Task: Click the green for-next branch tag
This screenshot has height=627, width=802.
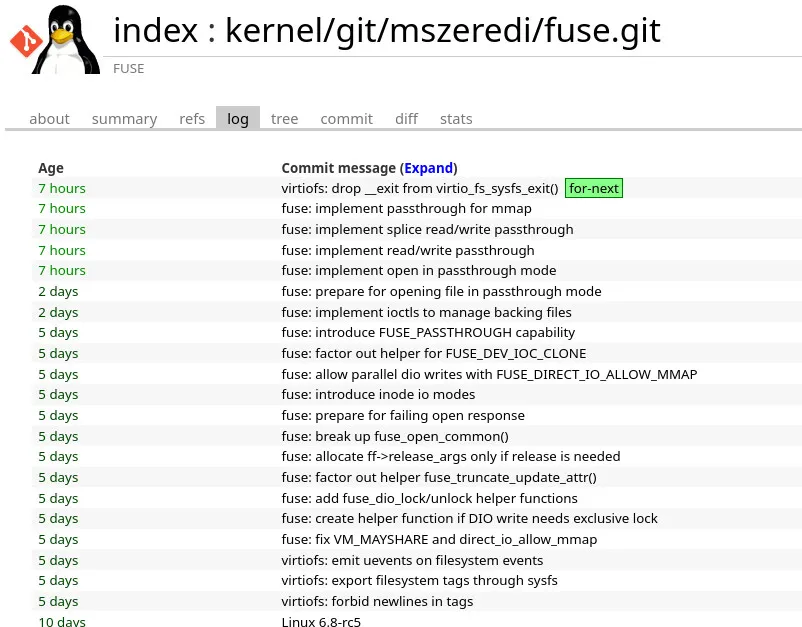Action: coord(593,188)
